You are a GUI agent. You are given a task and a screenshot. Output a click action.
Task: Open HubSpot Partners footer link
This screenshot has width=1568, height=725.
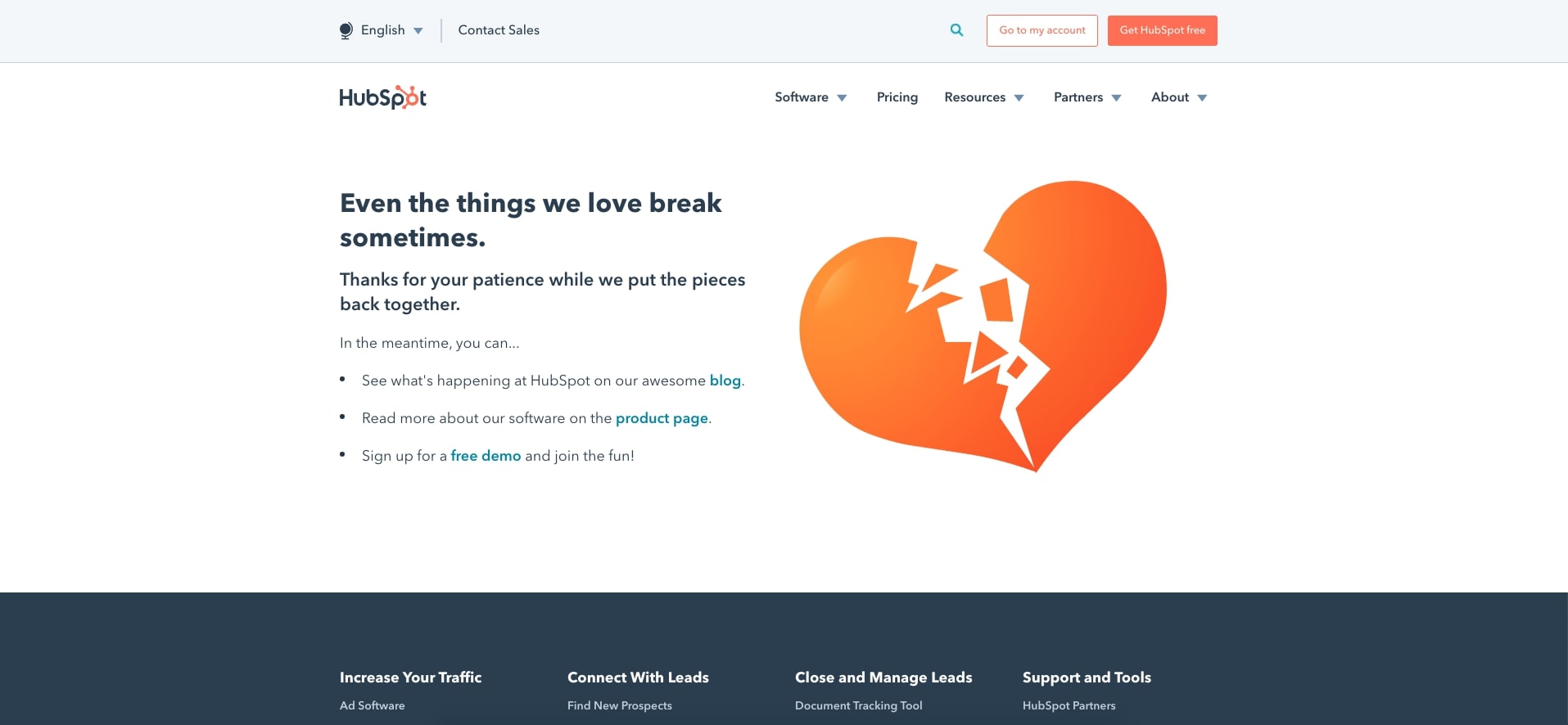coord(1069,705)
